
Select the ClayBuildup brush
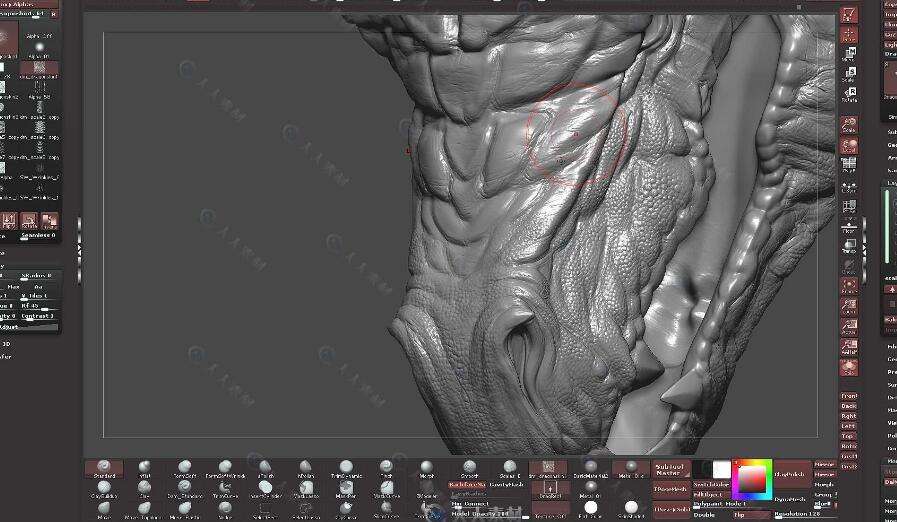pyautogui.click(x=104, y=490)
